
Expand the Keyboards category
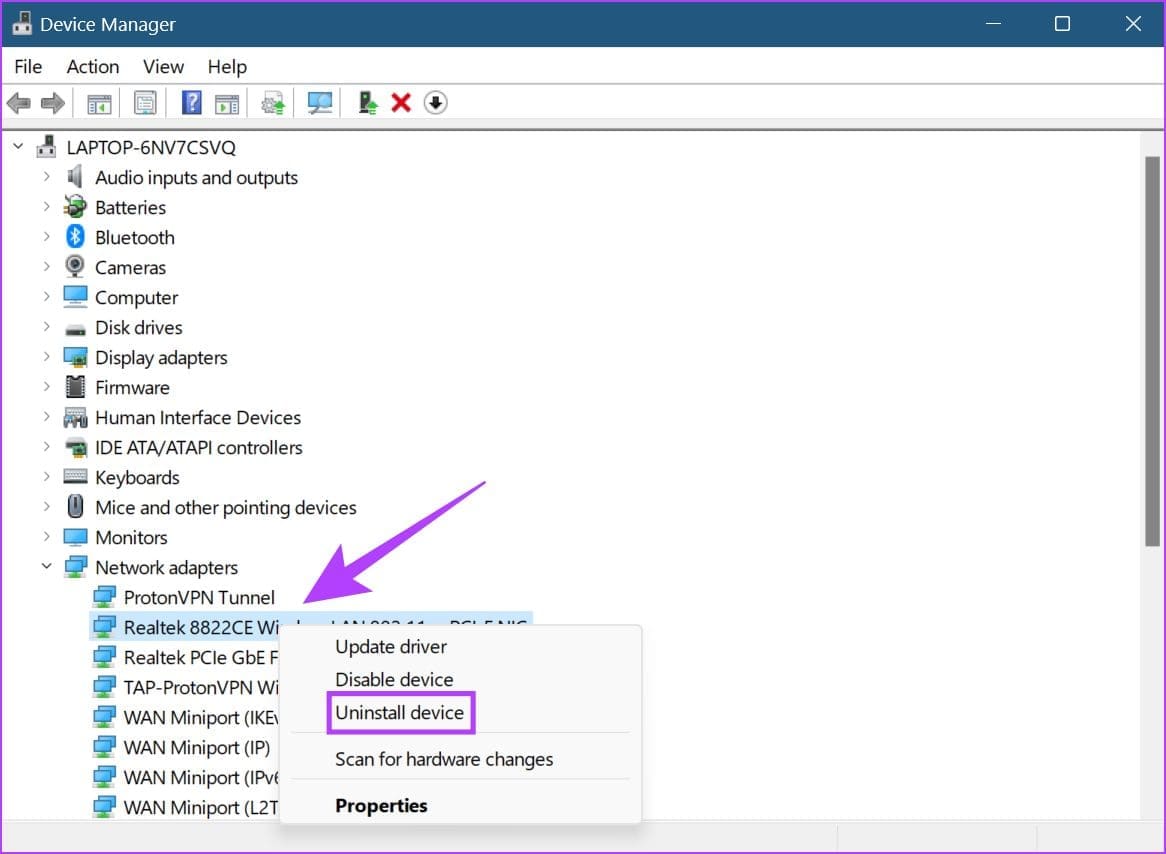46,477
